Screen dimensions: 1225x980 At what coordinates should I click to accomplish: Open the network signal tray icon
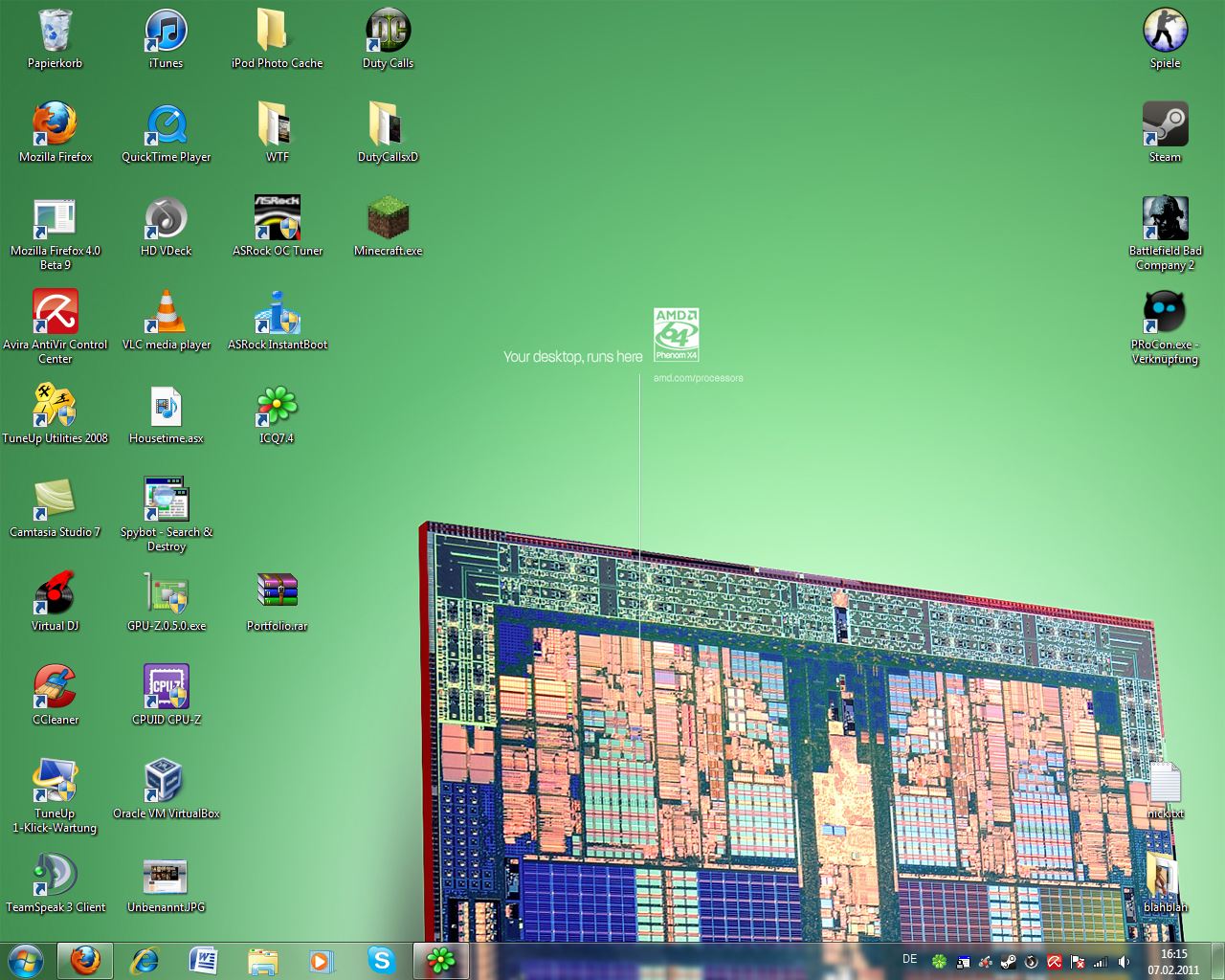1101,962
